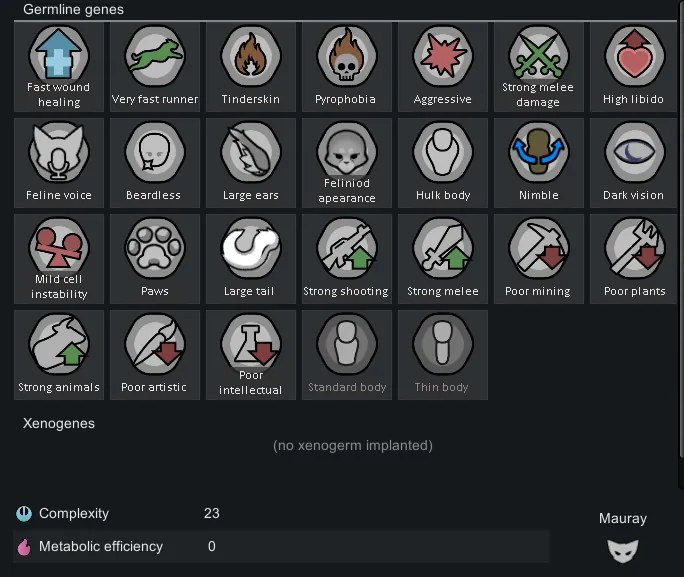Click the Metabolic efficiency stat row
The width and height of the screenshot is (684, 577).
[x=281, y=546]
